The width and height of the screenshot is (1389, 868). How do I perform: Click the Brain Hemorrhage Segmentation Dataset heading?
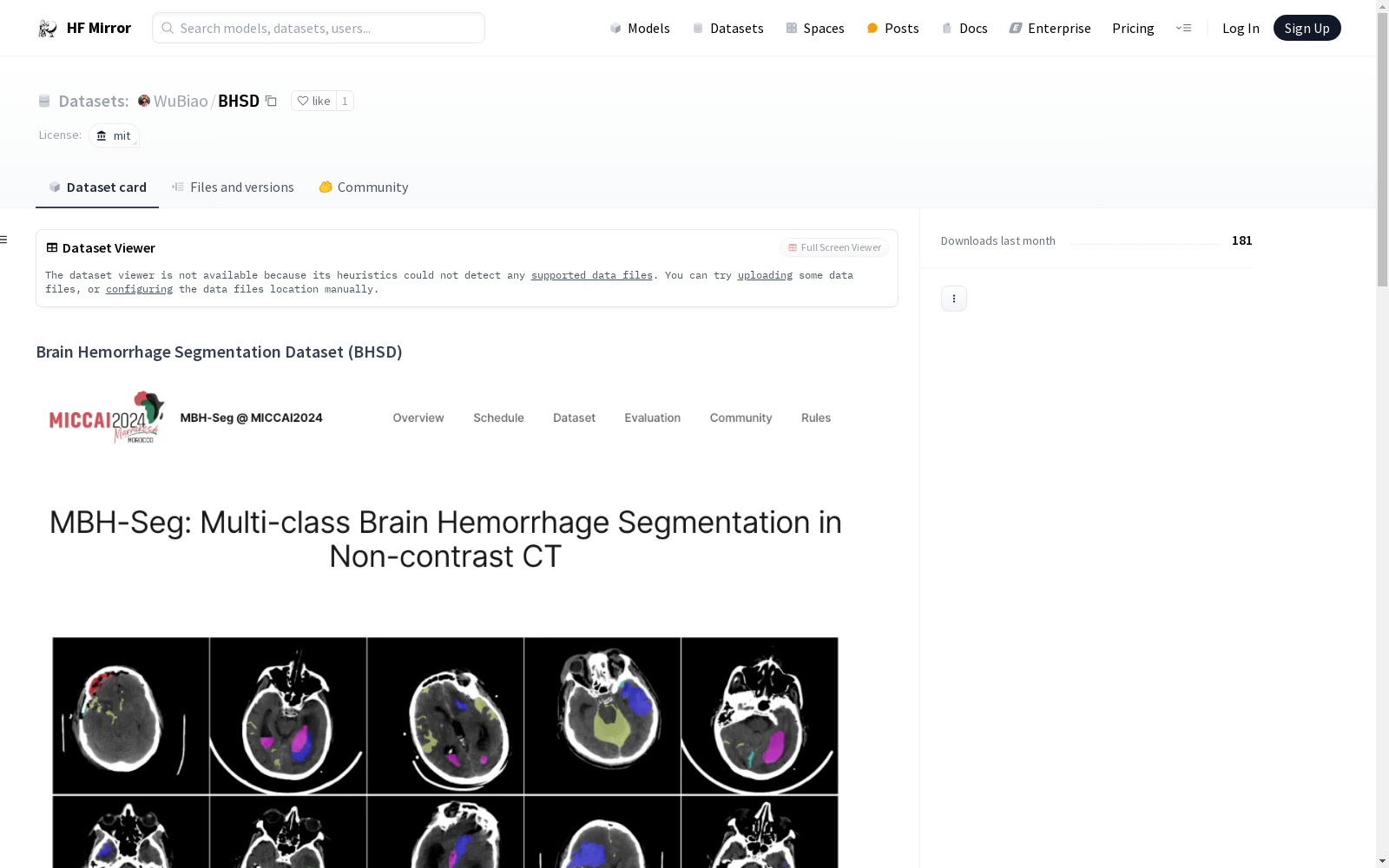coord(219,352)
